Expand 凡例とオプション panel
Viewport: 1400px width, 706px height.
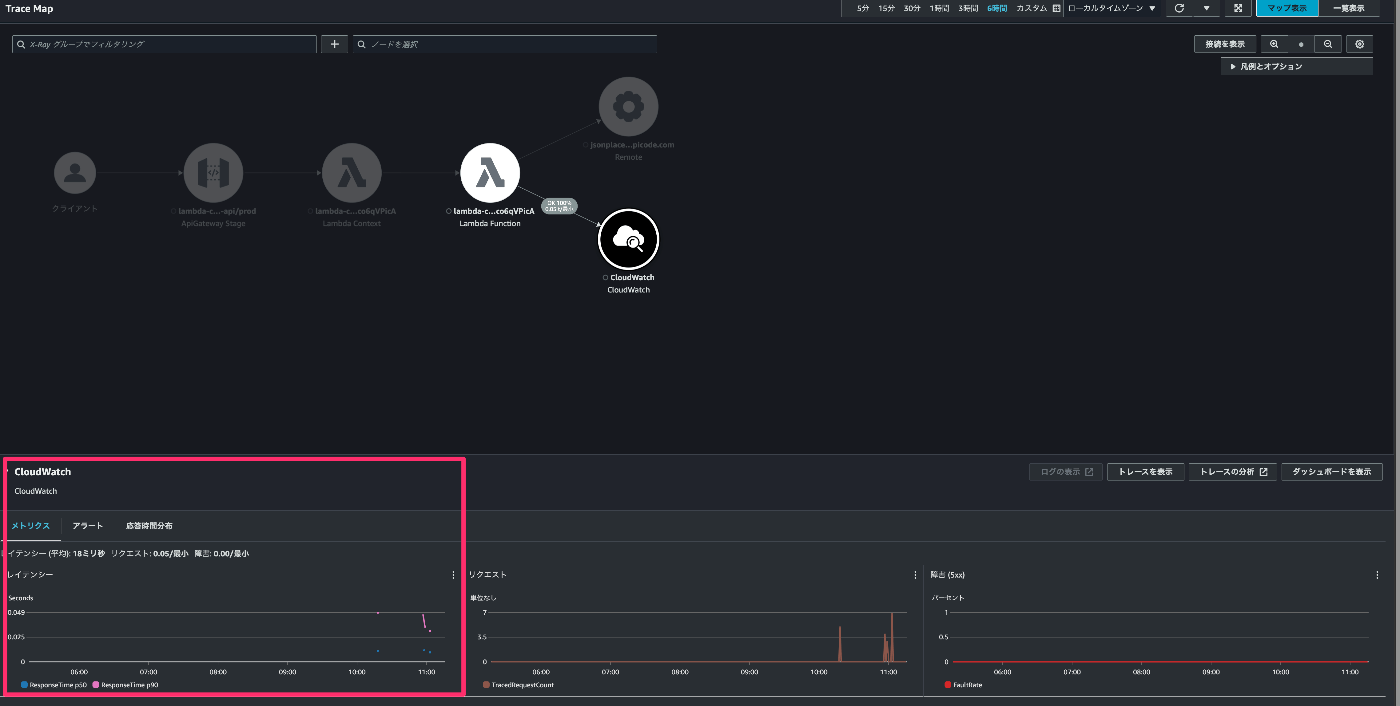click(1297, 66)
